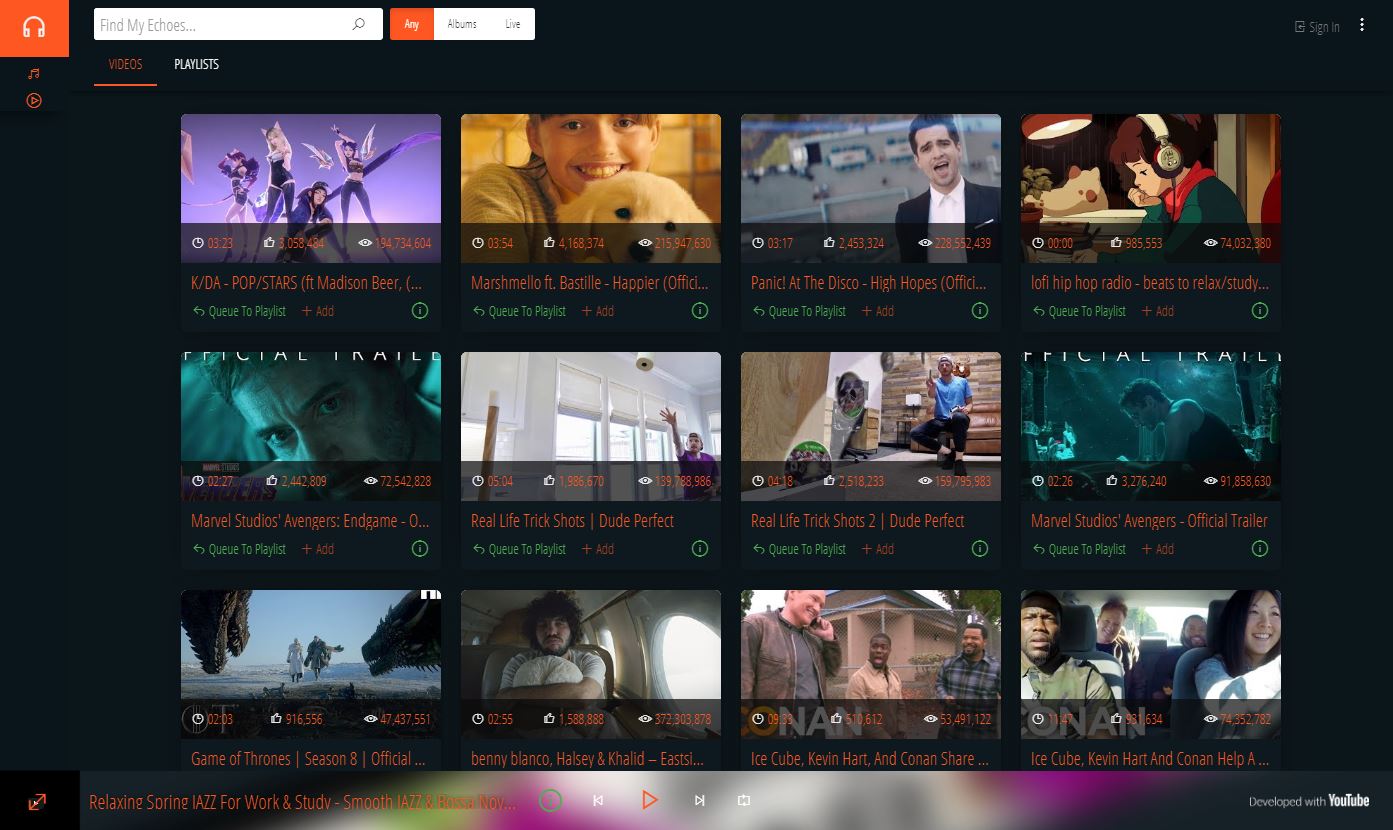The image size is (1393, 830).
Task: Open the music note sidebar icon
Action: click(34, 74)
